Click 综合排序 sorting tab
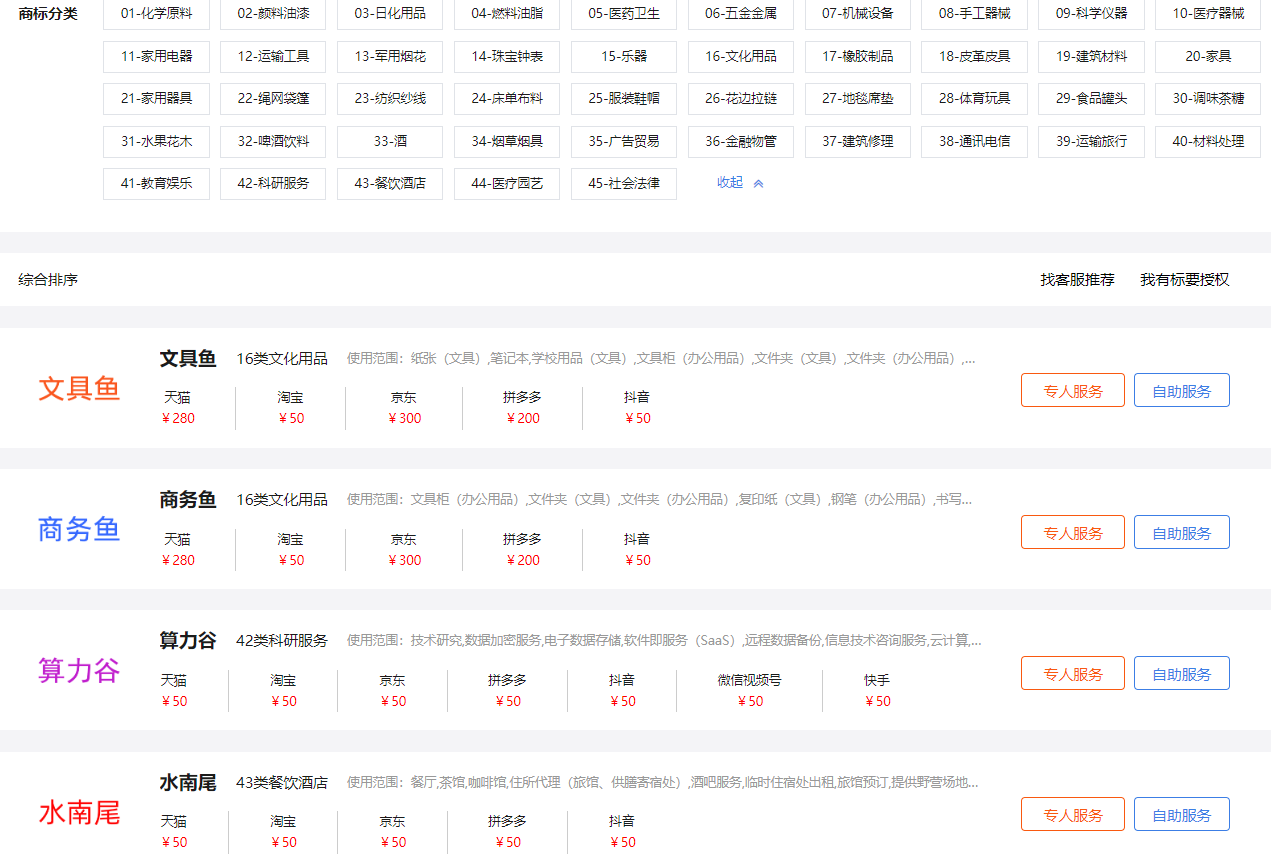Screen dimensions: 1271x861 click(48, 280)
